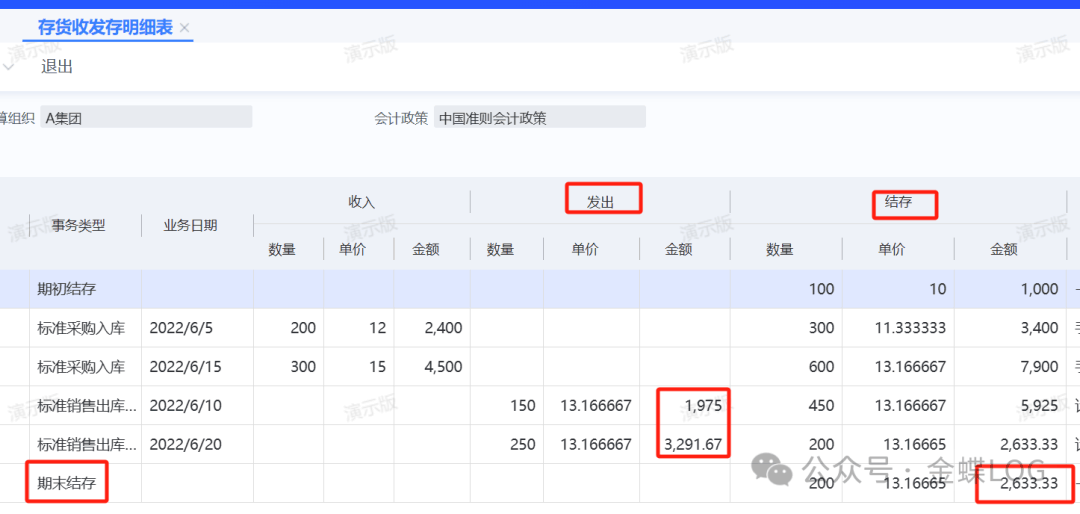
Task: Open the 中国准则会计政策 accounting policy field
Action: 539,118
